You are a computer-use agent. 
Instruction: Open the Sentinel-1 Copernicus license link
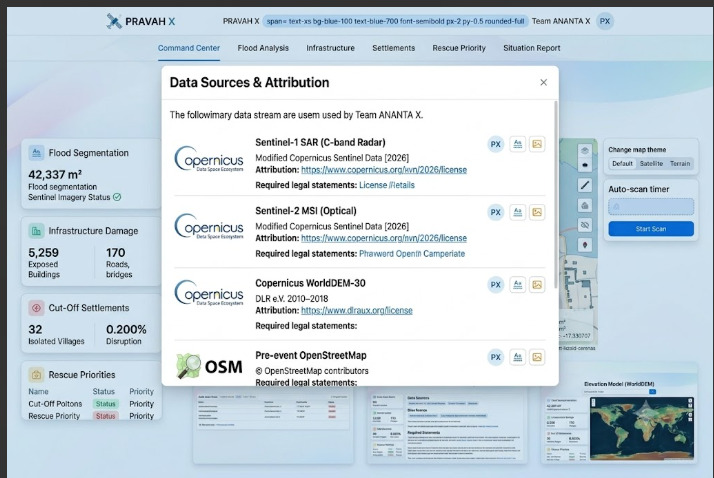pos(384,170)
